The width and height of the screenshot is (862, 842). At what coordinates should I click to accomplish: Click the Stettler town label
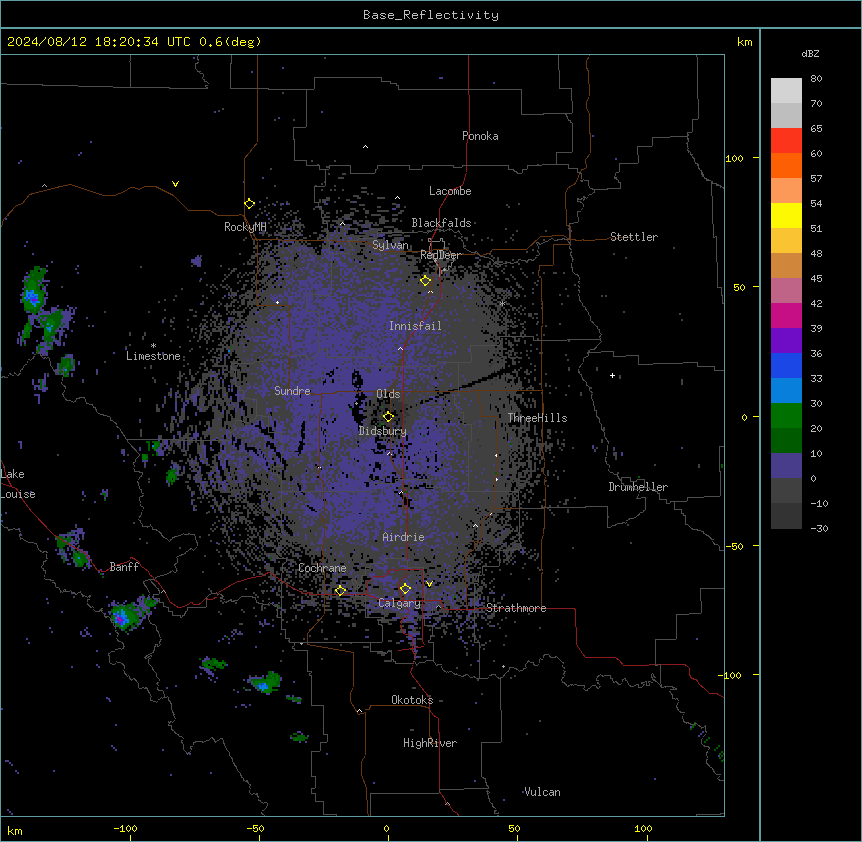coord(634,237)
